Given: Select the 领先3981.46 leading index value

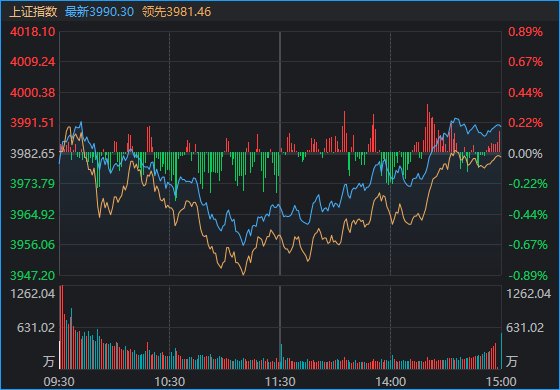Looking at the screenshot, I should (176, 12).
